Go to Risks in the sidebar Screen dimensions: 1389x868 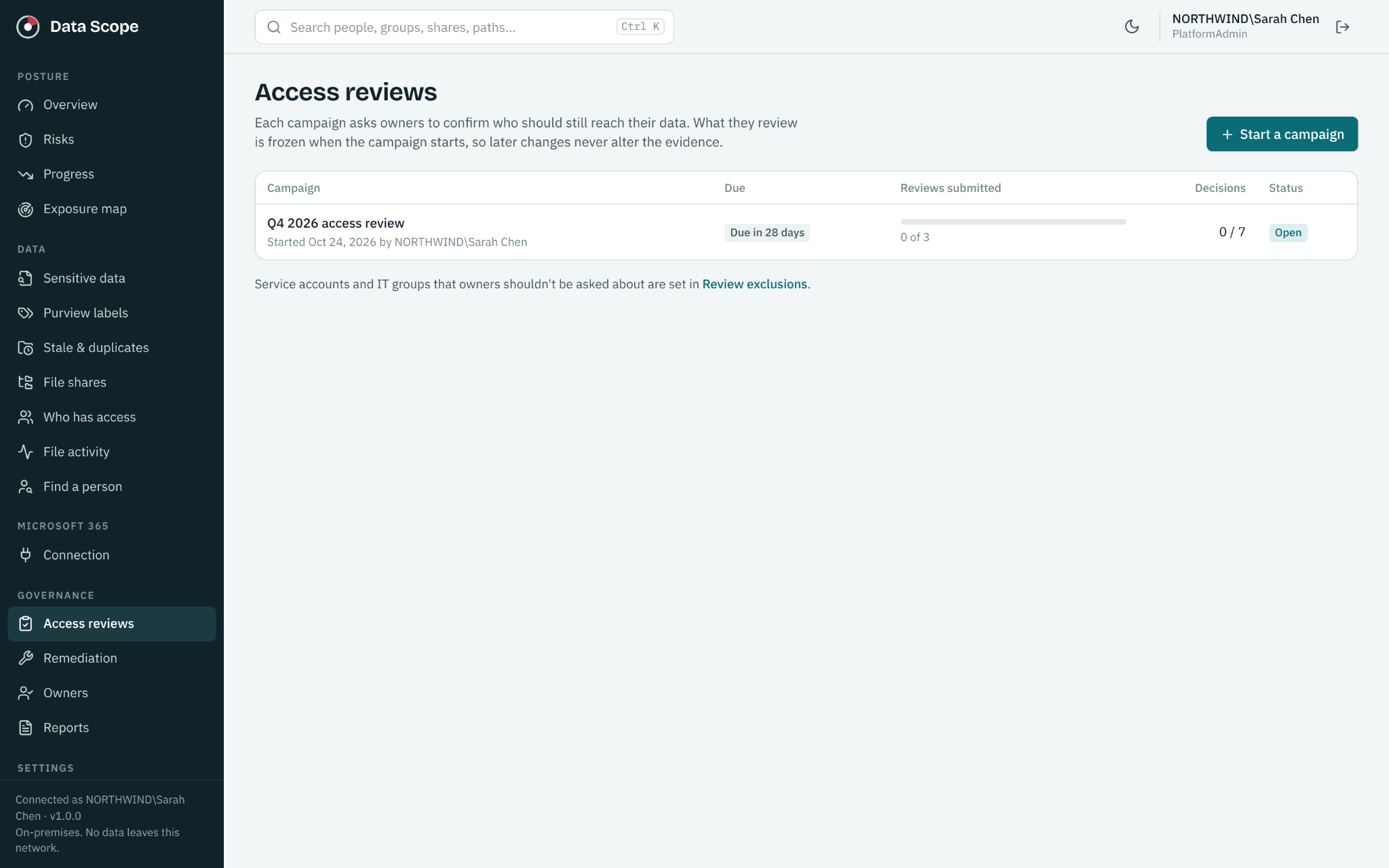tap(112, 140)
